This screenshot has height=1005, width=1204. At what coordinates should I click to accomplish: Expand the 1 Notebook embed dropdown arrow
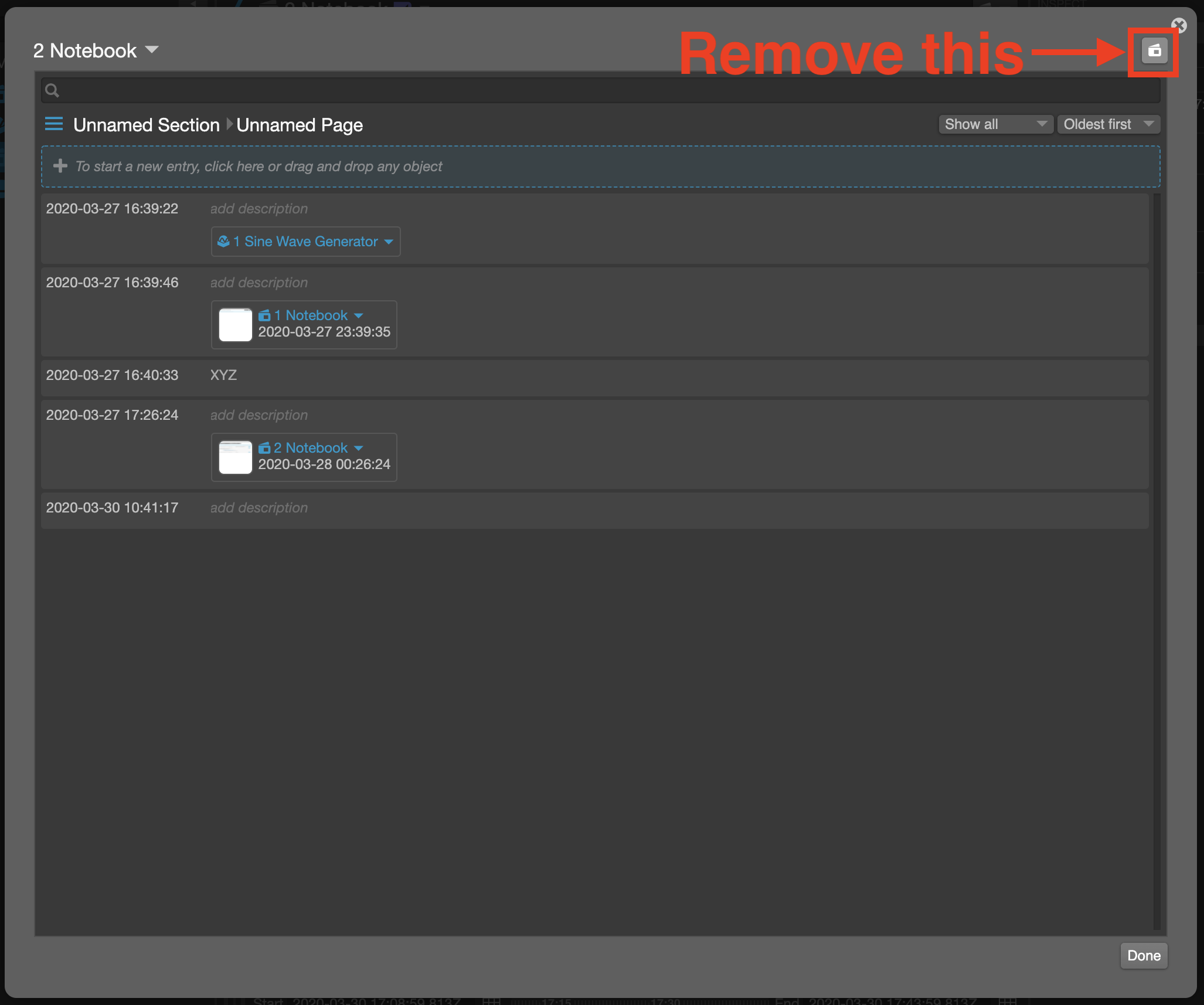[359, 315]
